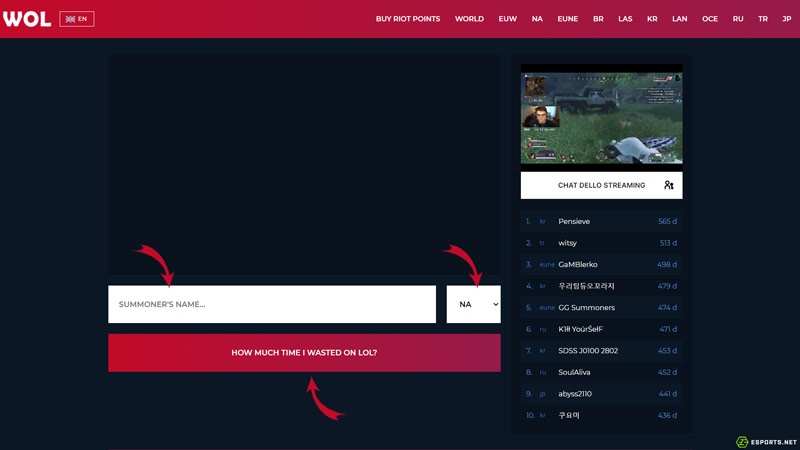Select the KR region link
The width and height of the screenshot is (800, 450).
point(652,19)
